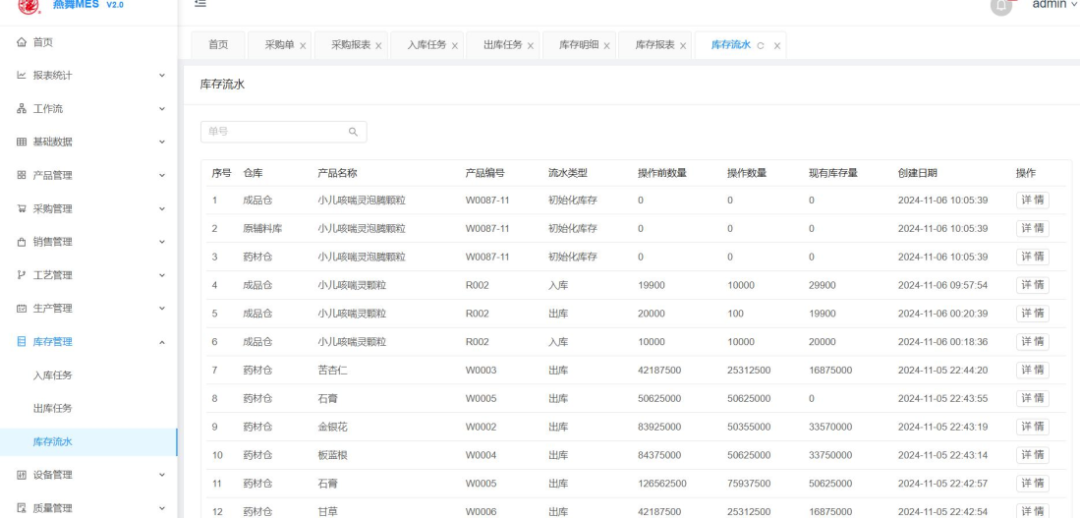Viewport: 1080px width, 518px height.
Task: Click the 创建日期 column header
Action: point(917,174)
